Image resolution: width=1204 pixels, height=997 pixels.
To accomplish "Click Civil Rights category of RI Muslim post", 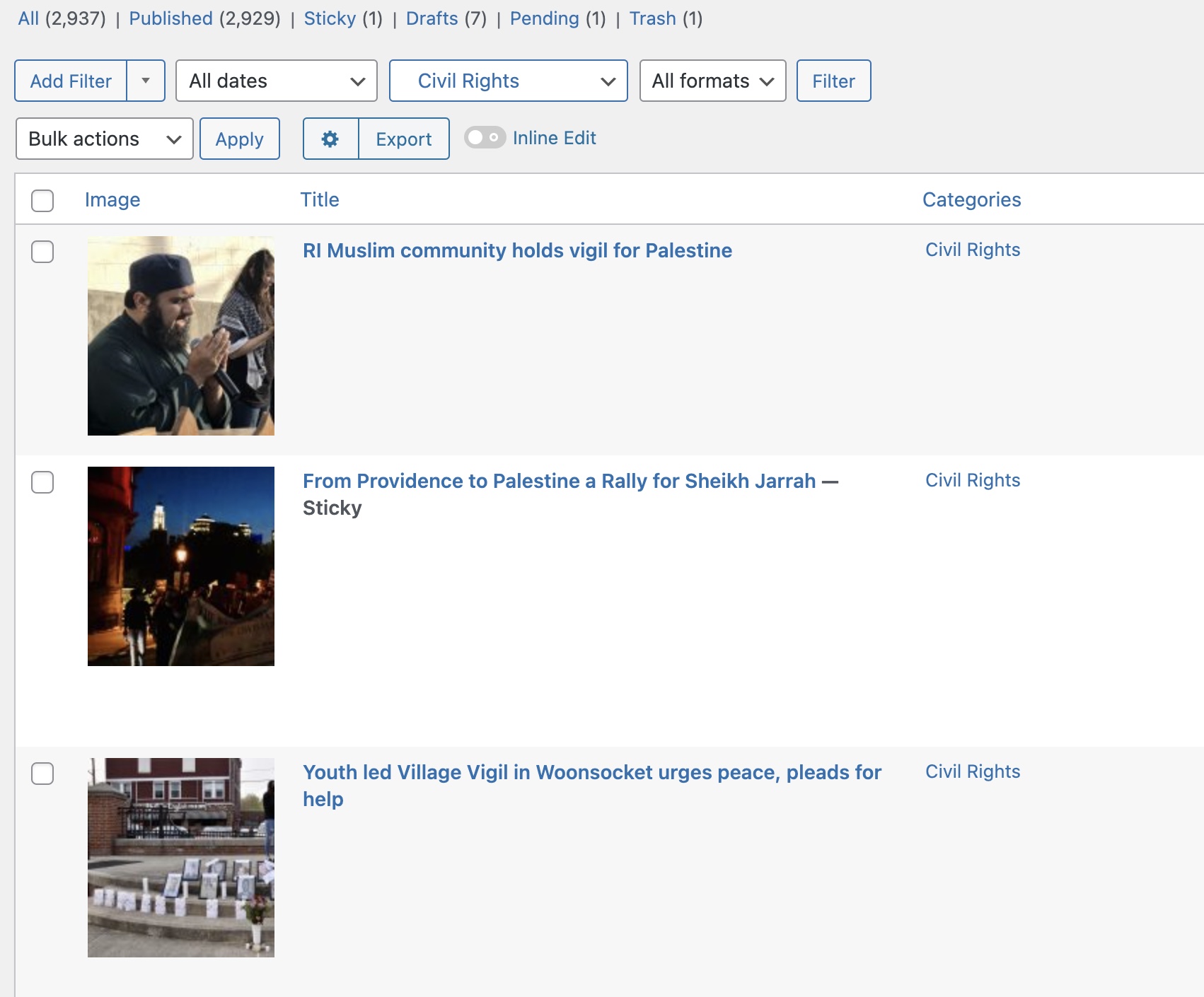I will 973,250.
